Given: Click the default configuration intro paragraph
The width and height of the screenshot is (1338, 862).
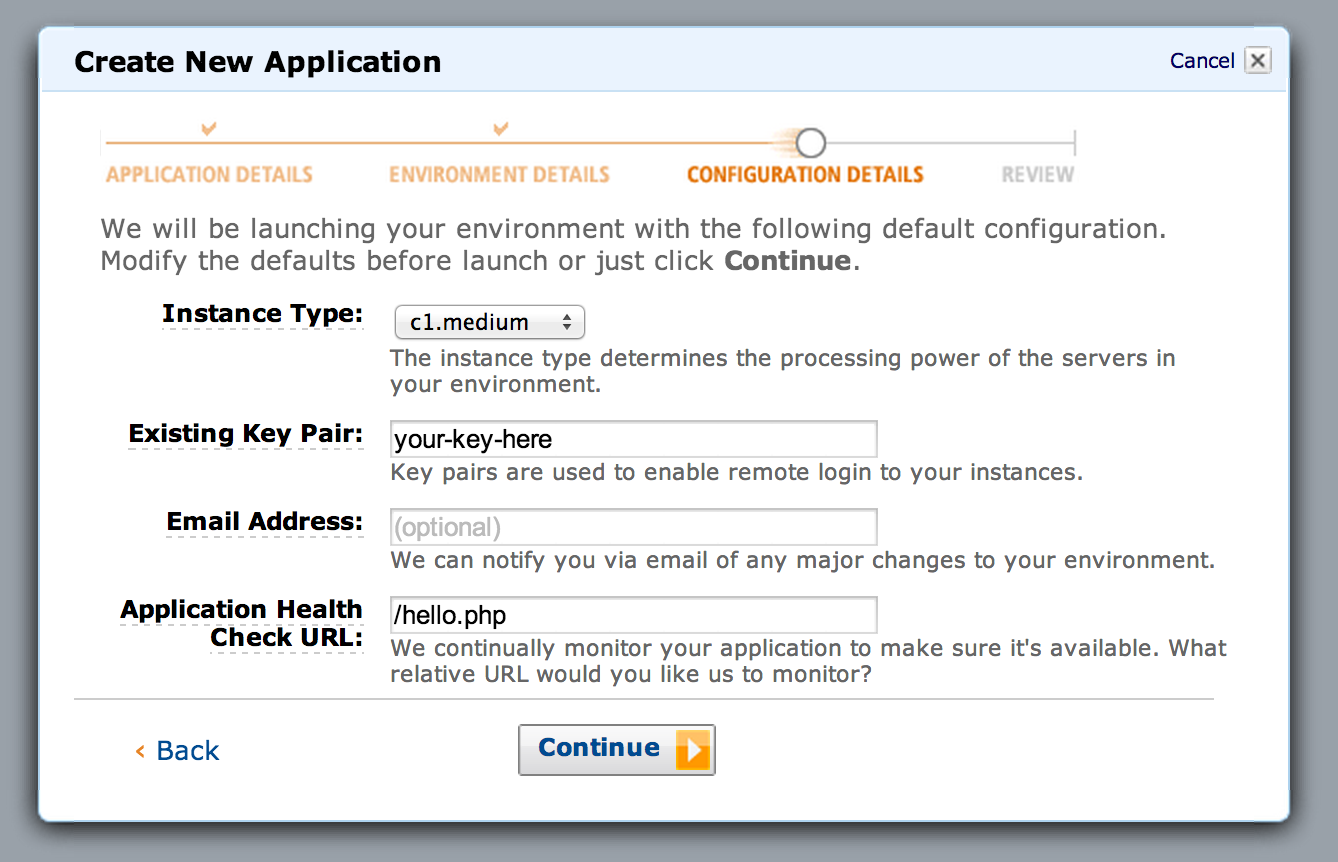Looking at the screenshot, I should point(634,245).
